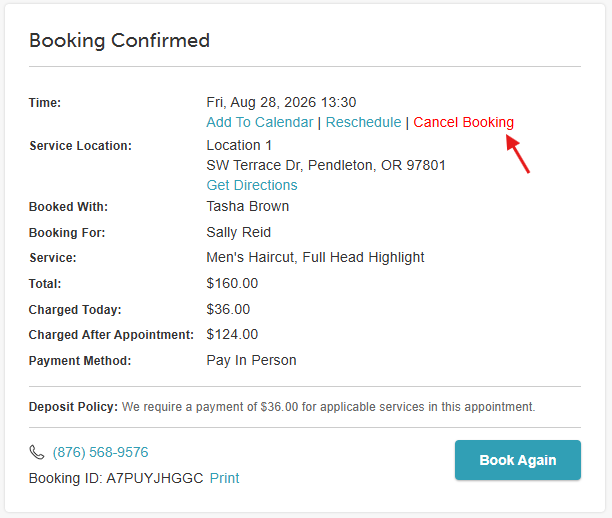Call the number (876) 568-9576
The width and height of the screenshot is (612, 518).
pyautogui.click(x=100, y=452)
